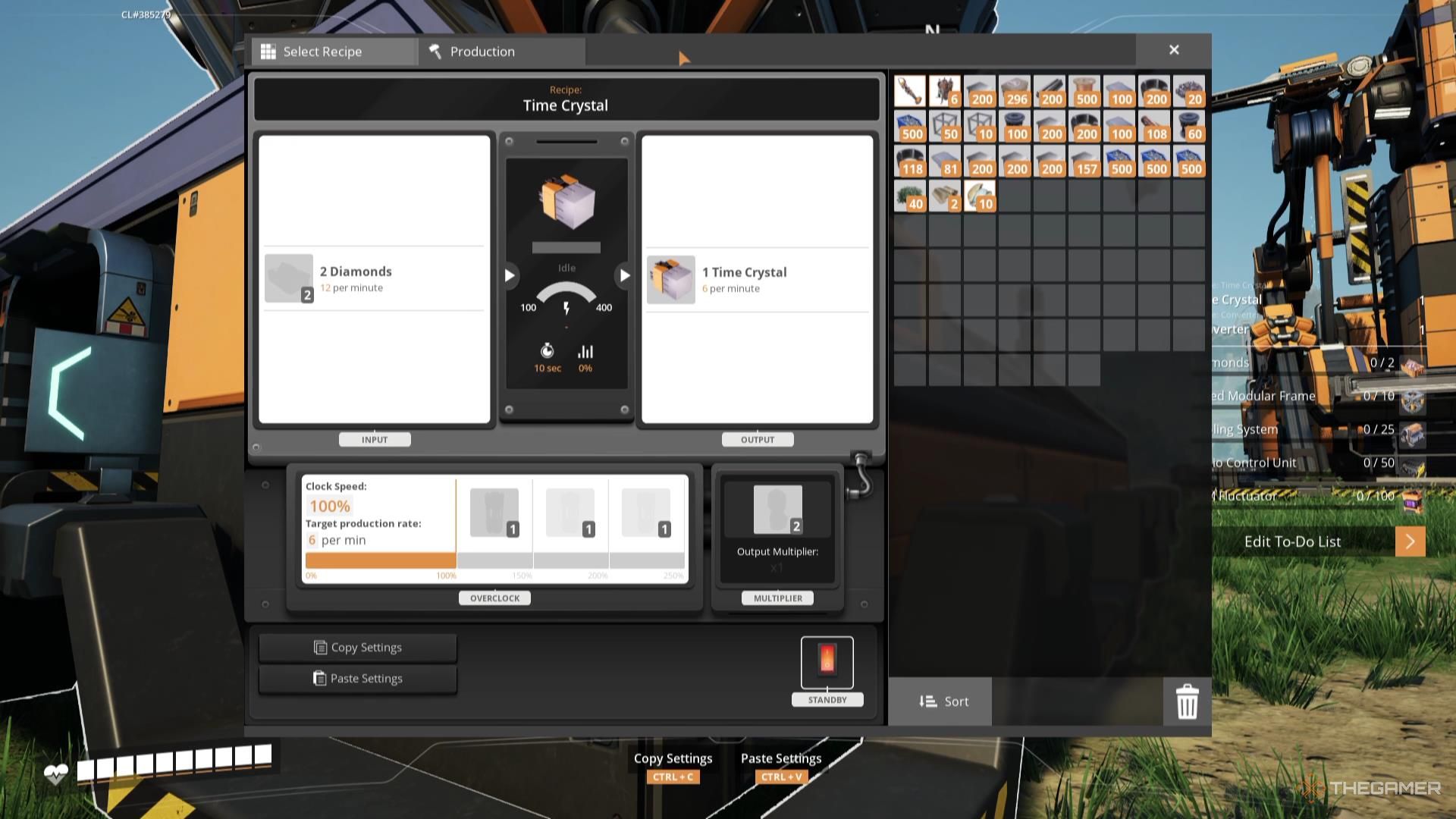Enable the Overclock setting
Image resolution: width=1456 pixels, height=819 pixels.
click(x=494, y=597)
